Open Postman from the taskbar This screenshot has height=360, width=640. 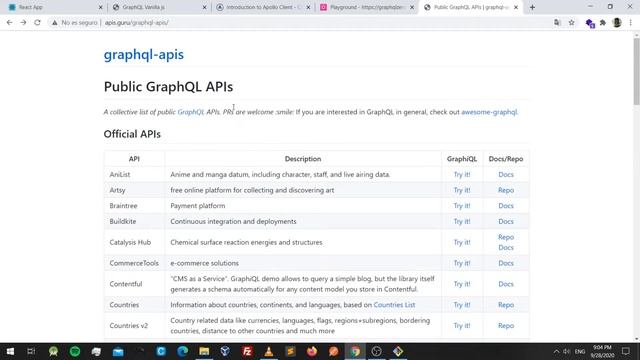333,351
